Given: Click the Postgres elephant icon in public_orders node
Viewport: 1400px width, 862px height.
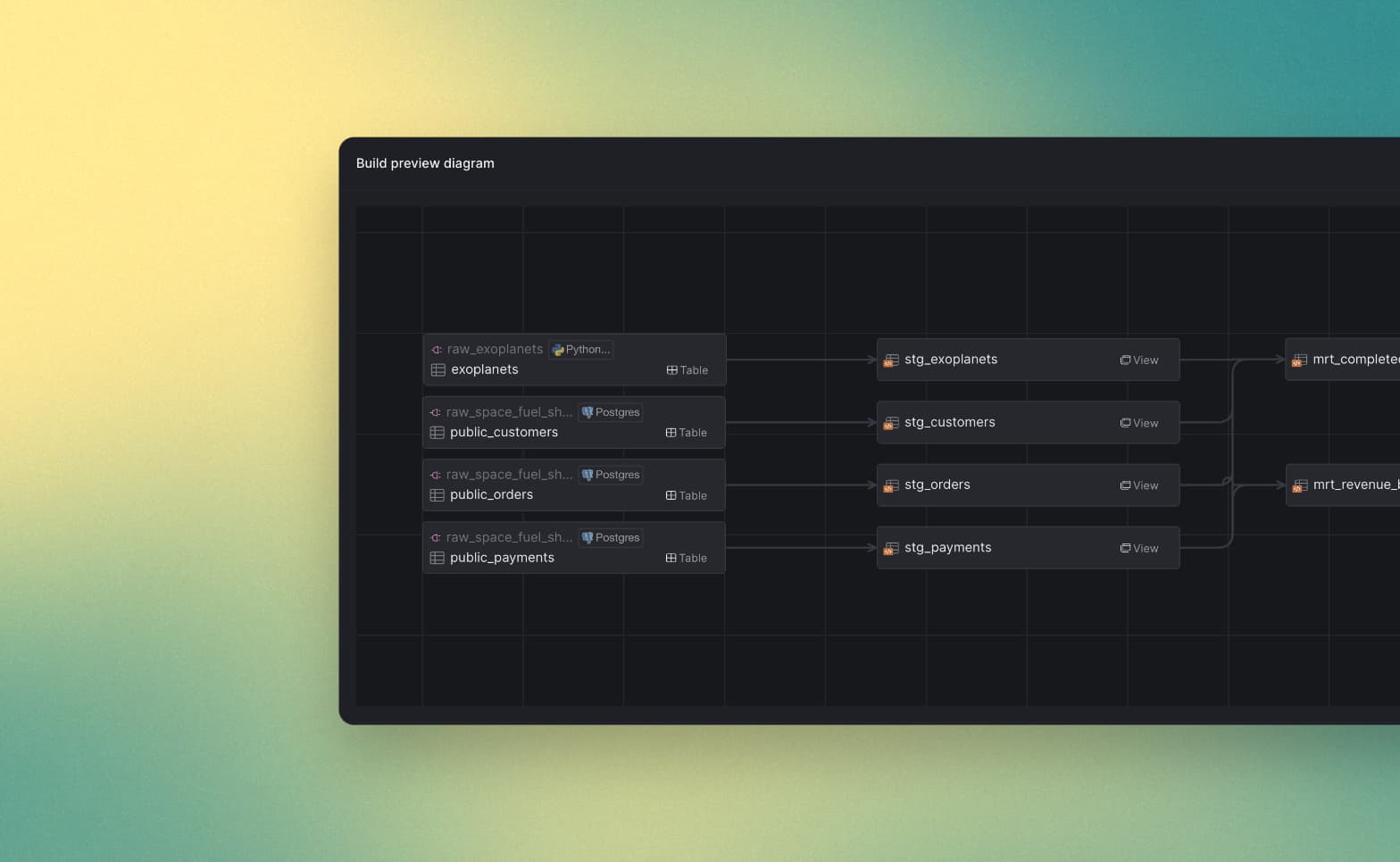Looking at the screenshot, I should (587, 475).
